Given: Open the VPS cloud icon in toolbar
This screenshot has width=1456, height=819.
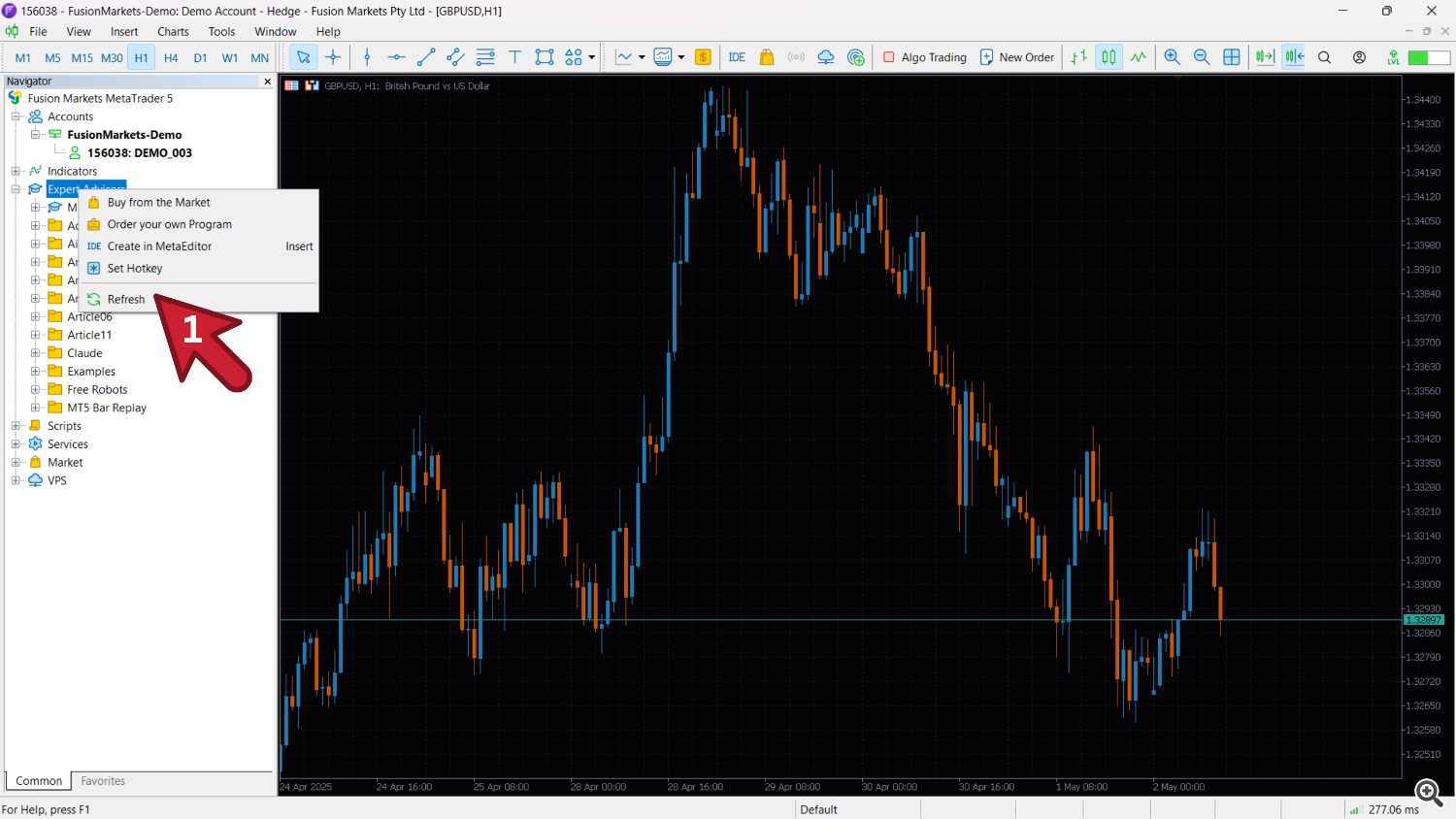Looking at the screenshot, I should coord(826,57).
